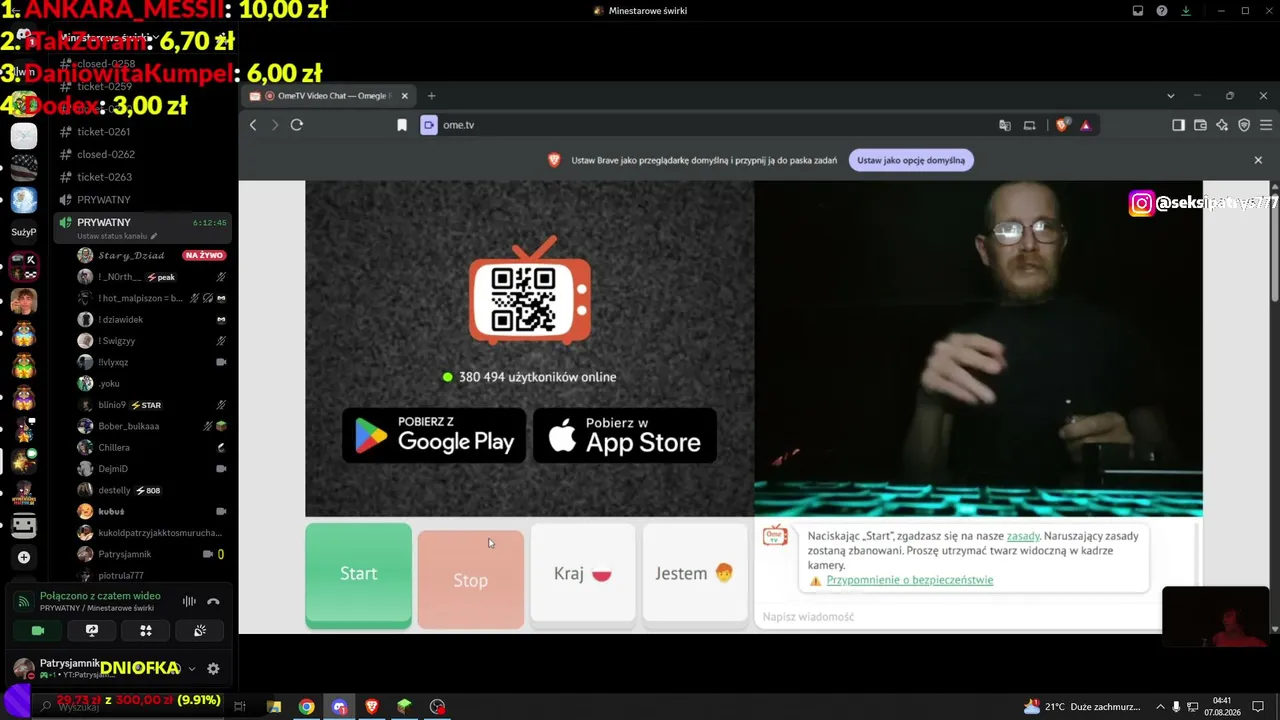Viewport: 1280px width, 720px height.
Task: Toggle Brave sidebar panel
Action: pos(1178,125)
